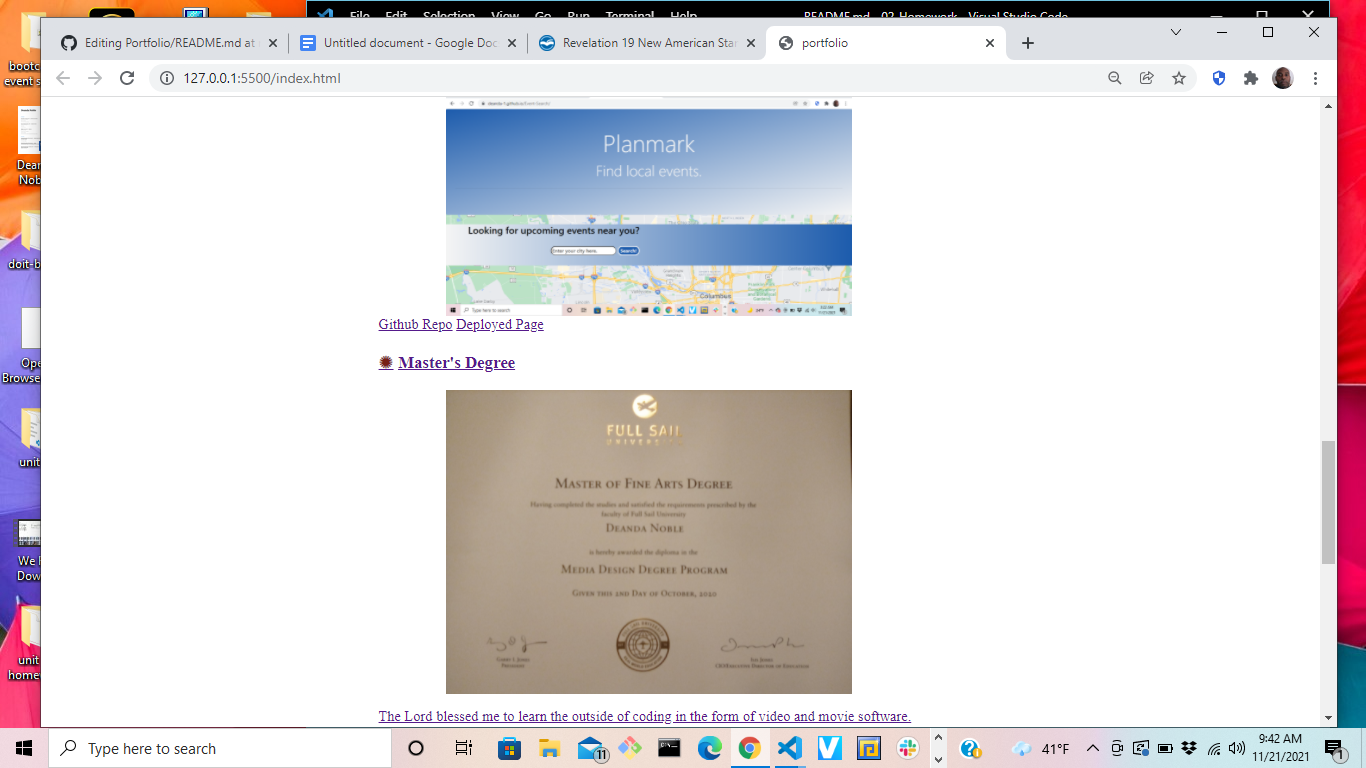
Task: Click the taskbar search box
Action: tap(220, 748)
